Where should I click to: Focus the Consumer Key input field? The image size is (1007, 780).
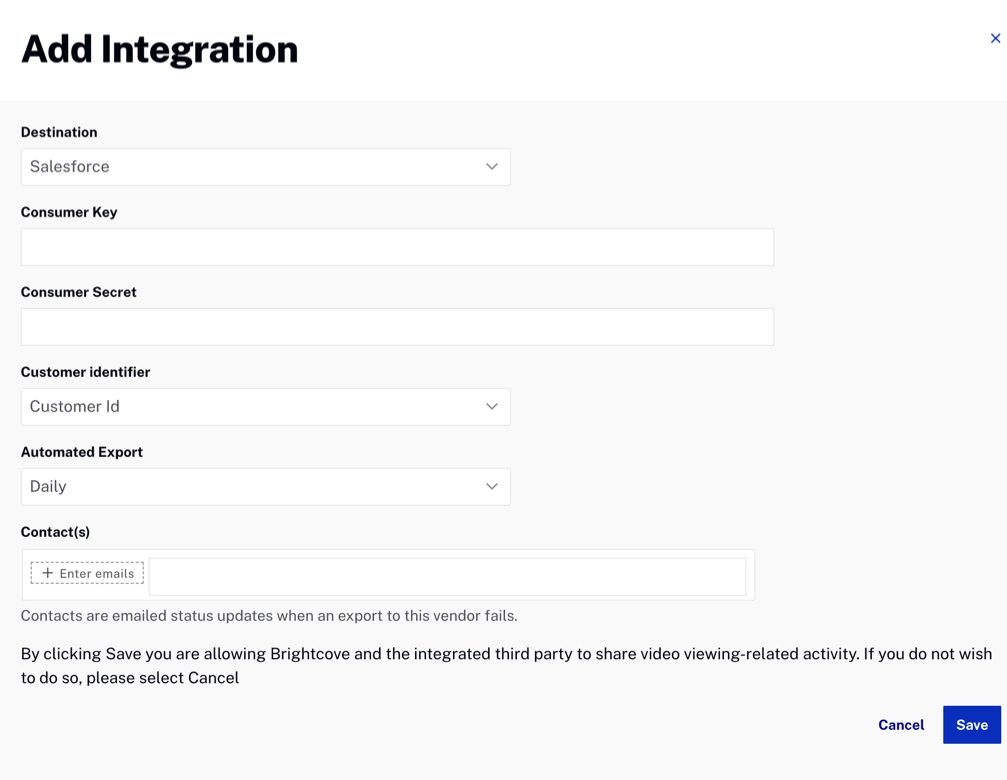point(397,246)
